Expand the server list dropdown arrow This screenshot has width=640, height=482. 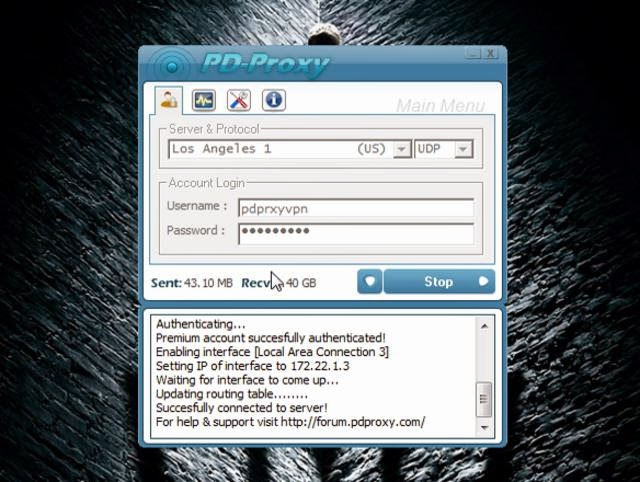[402, 149]
